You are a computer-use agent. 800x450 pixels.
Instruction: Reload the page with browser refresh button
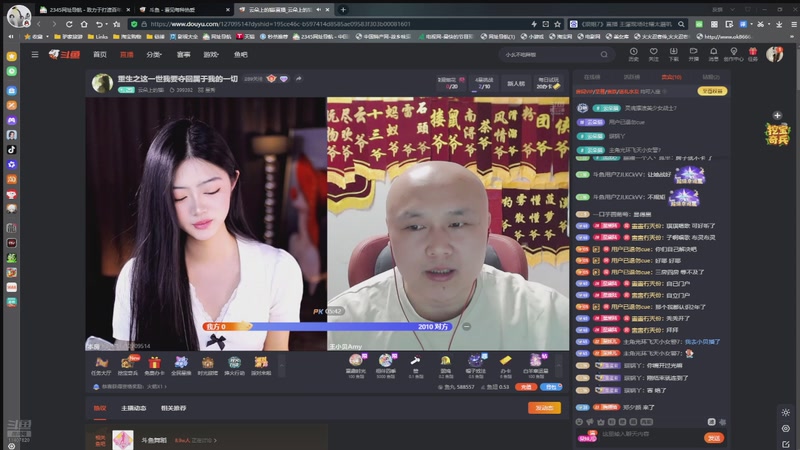(x=69, y=24)
